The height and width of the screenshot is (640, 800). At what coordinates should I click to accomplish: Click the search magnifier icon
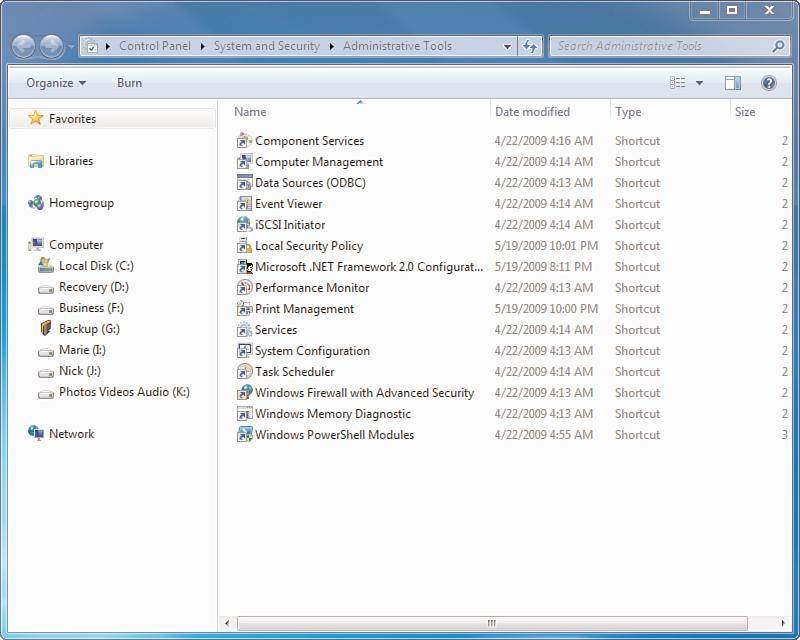pyautogui.click(x=778, y=46)
